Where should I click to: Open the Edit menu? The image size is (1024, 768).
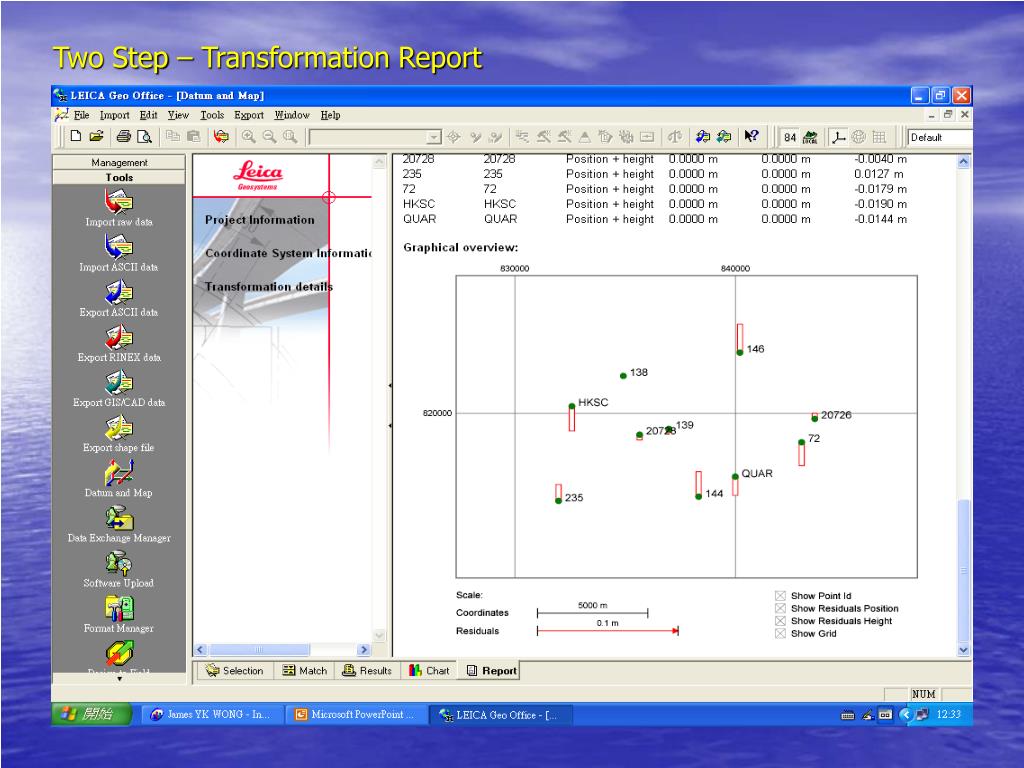pos(148,115)
